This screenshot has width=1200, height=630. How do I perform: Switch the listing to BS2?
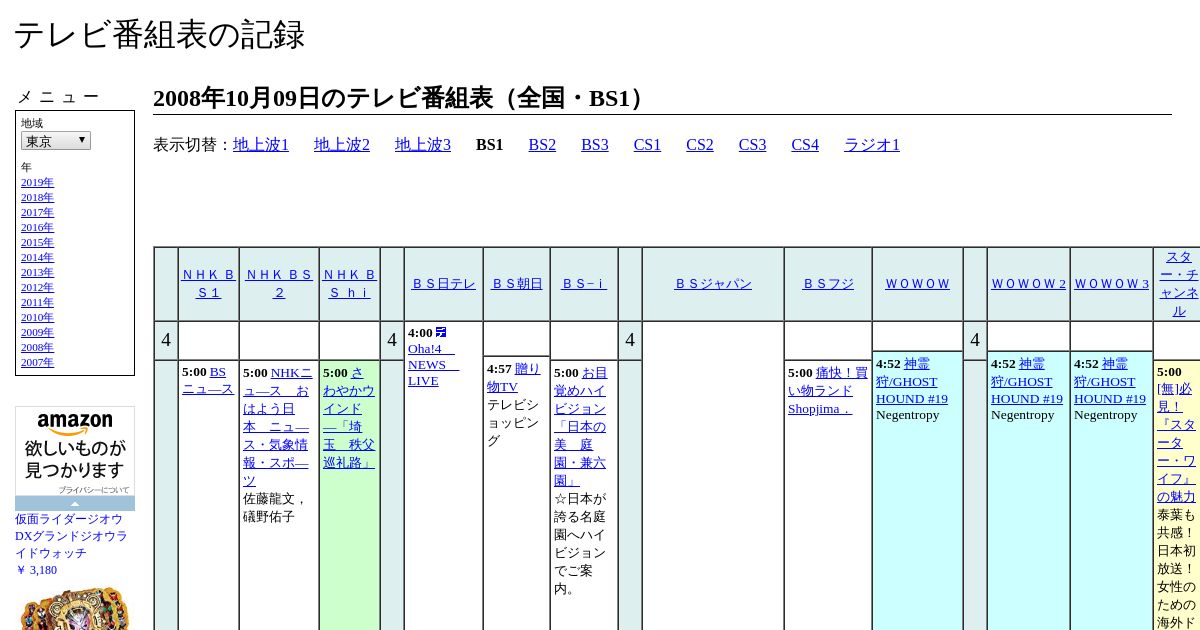click(x=542, y=145)
